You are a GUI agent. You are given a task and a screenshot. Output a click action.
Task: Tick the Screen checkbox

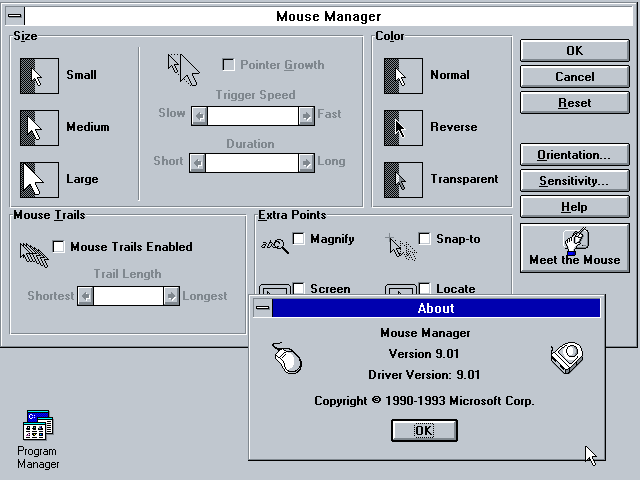(299, 288)
